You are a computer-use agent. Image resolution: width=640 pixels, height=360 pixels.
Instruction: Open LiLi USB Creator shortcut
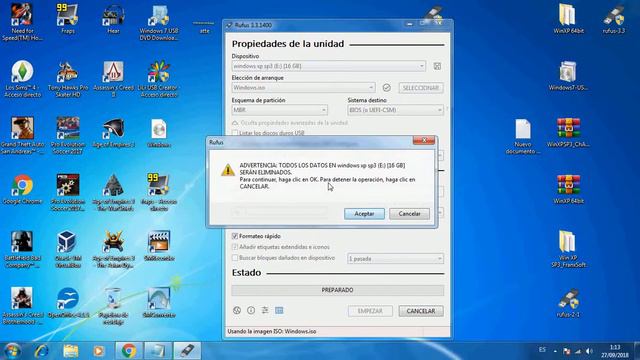click(159, 79)
